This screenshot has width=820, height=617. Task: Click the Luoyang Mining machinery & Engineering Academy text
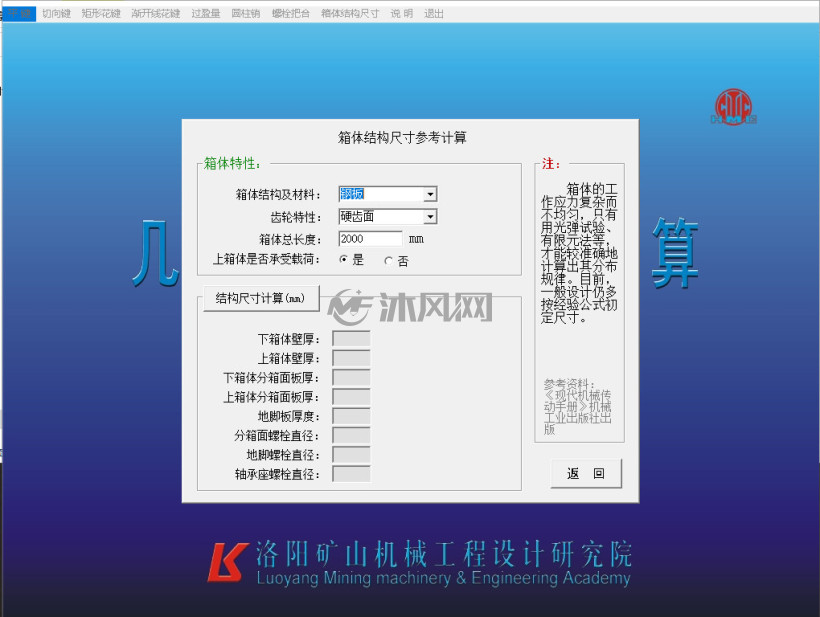(x=443, y=578)
